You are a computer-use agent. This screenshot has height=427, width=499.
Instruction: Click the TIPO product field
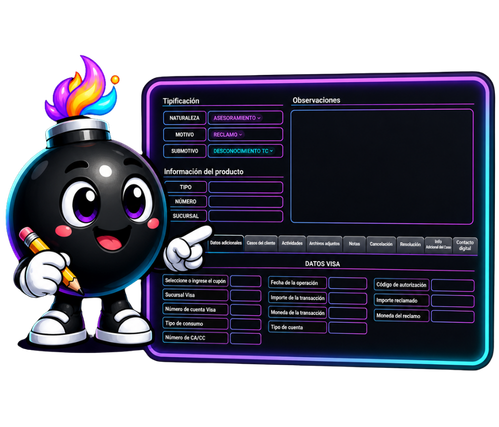[246, 187]
